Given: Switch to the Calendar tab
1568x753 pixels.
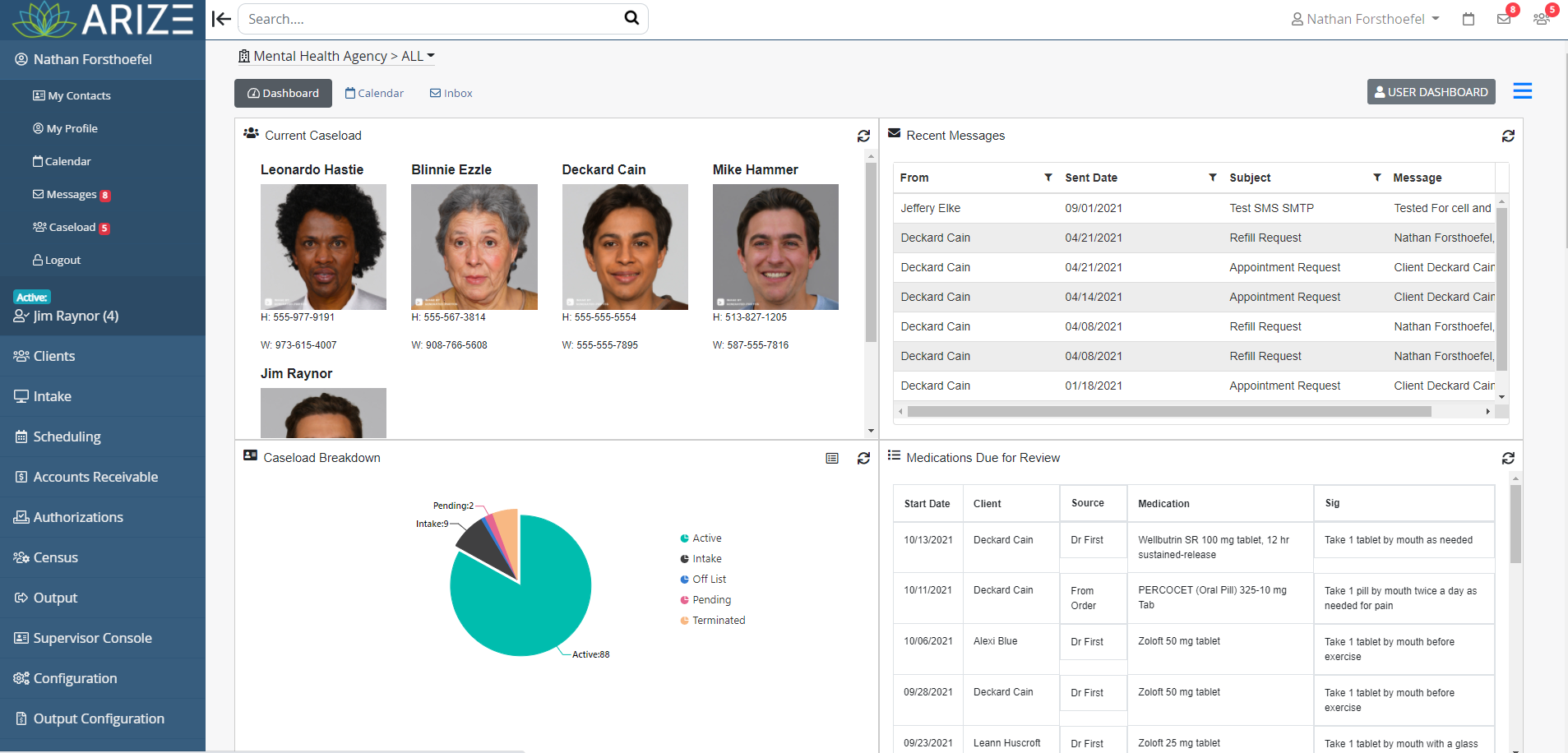Looking at the screenshot, I should click(374, 93).
